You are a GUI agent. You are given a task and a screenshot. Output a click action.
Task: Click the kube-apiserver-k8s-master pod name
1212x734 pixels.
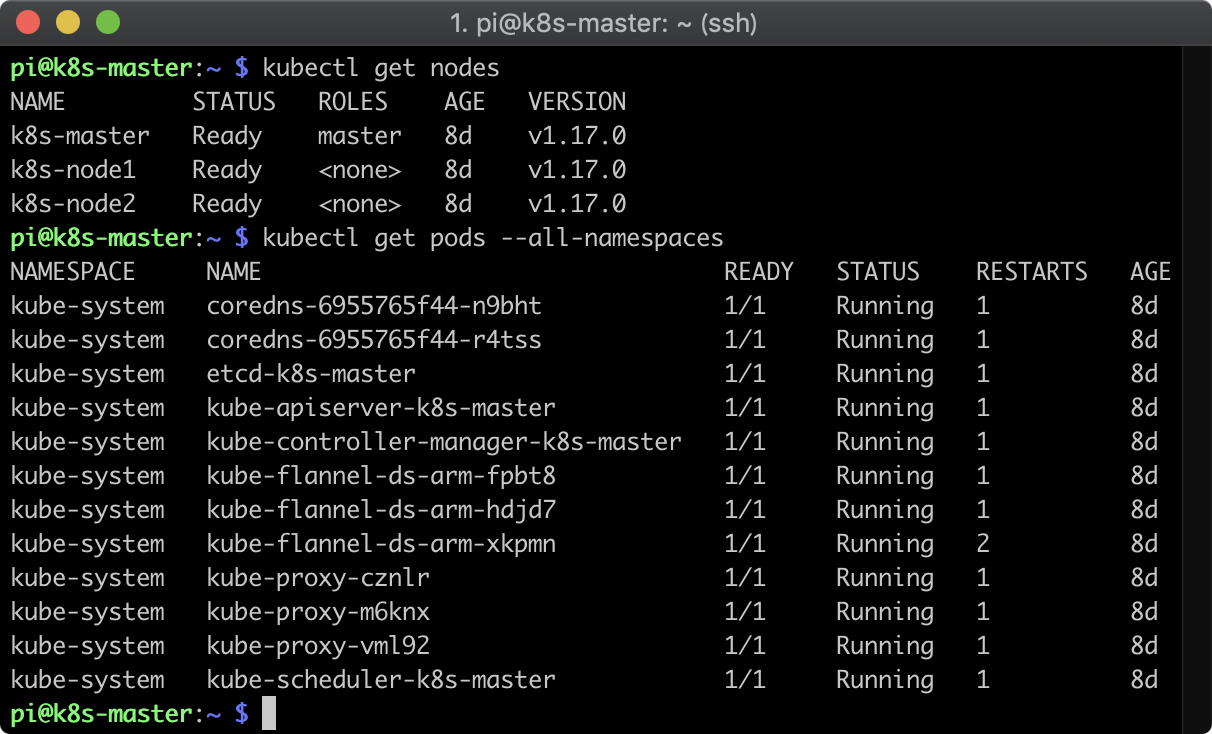point(380,408)
